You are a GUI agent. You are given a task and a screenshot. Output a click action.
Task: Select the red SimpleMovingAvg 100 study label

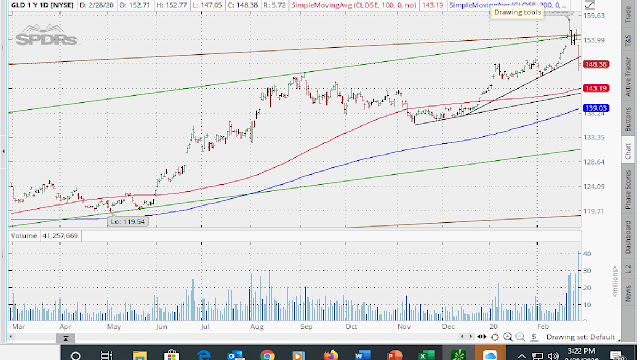click(354, 5)
